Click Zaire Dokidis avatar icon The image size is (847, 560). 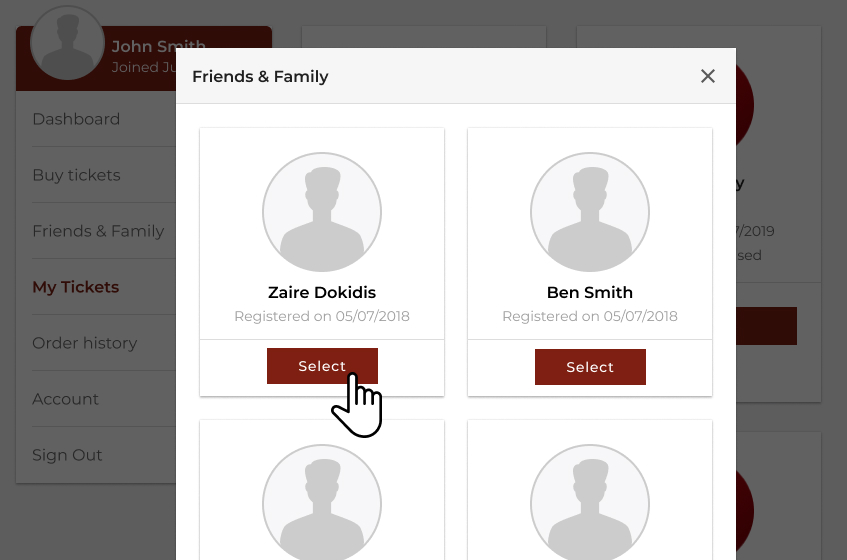[x=322, y=213]
